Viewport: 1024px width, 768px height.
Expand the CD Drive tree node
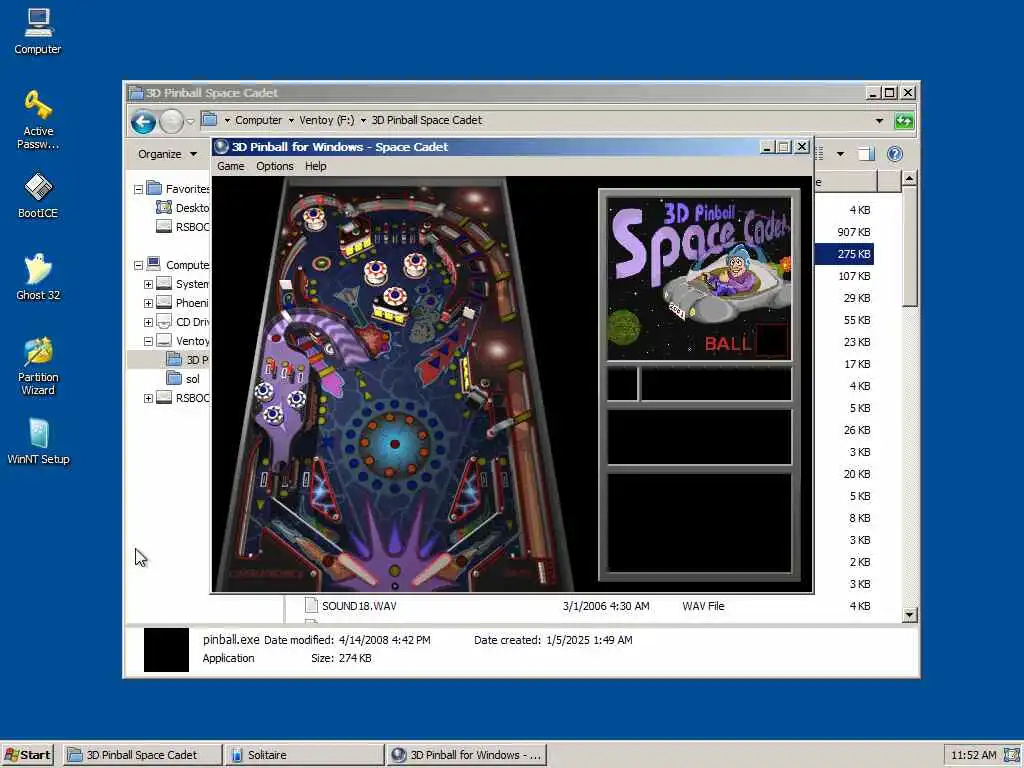148,322
